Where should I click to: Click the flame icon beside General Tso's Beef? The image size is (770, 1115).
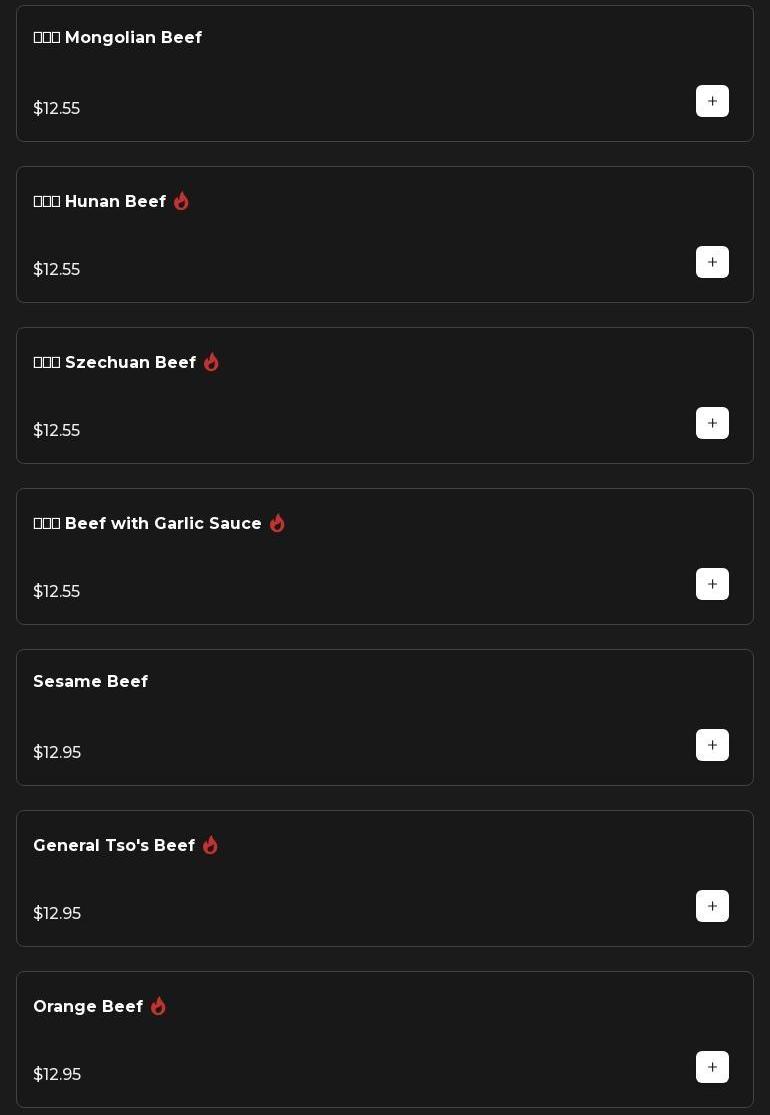[210, 845]
